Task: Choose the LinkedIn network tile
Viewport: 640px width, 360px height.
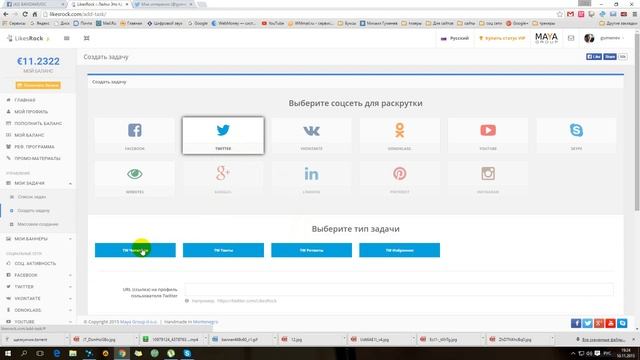Action: pos(311,179)
